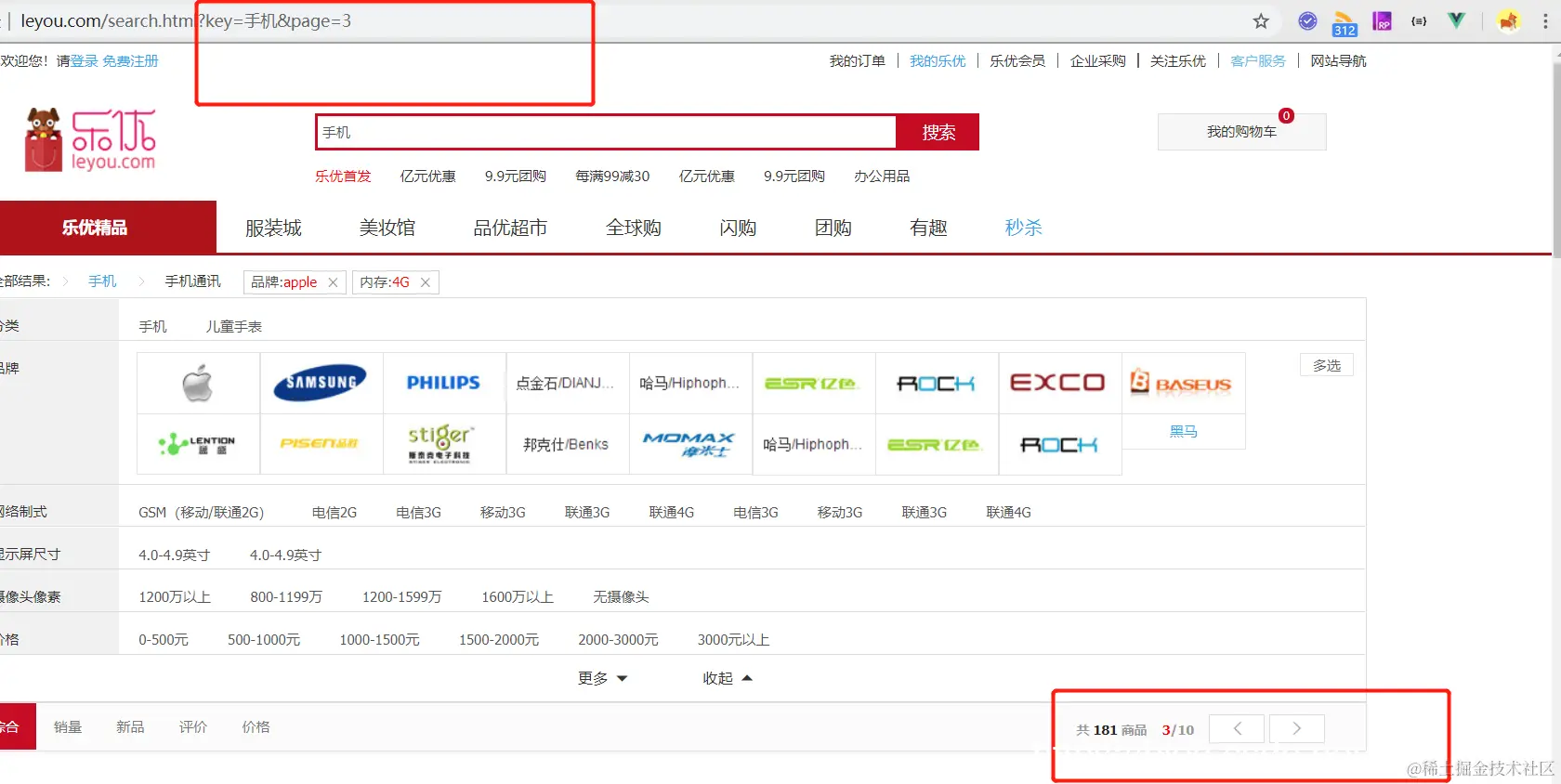Sort results by 新品
Viewport: 1561px width, 784px height.
(130, 727)
